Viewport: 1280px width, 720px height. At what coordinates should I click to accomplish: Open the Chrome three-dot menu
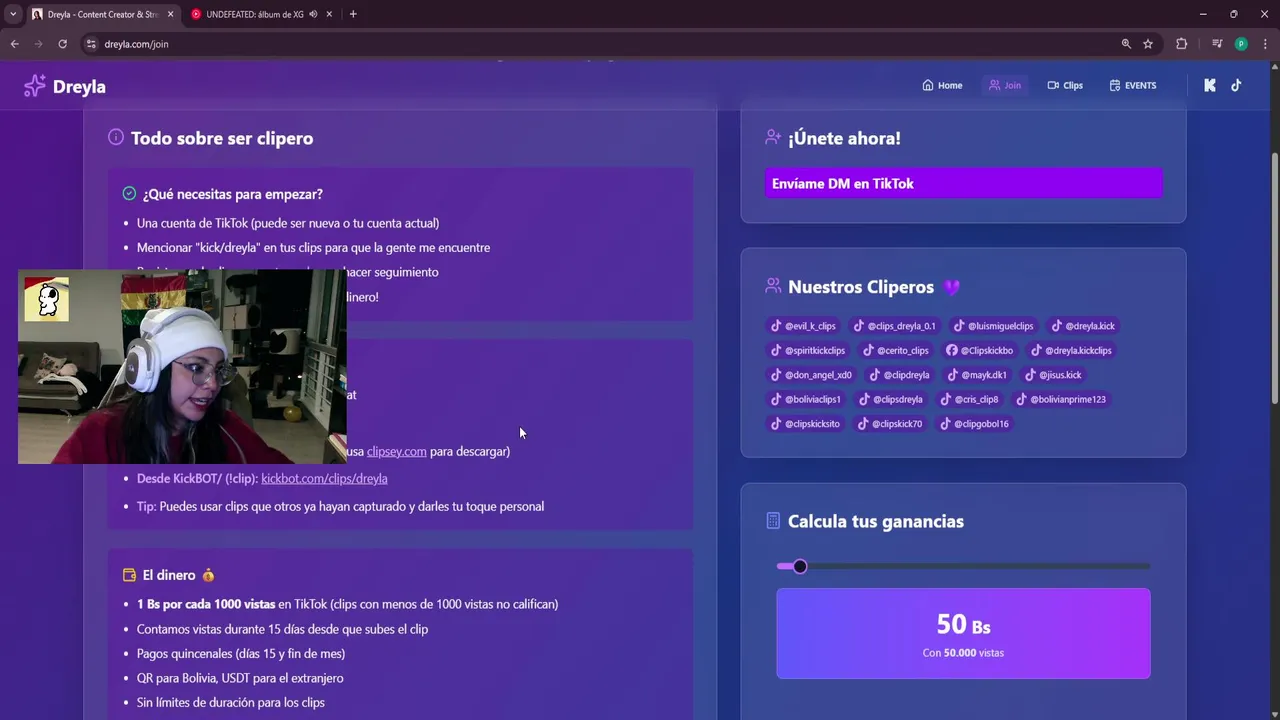point(1265,44)
